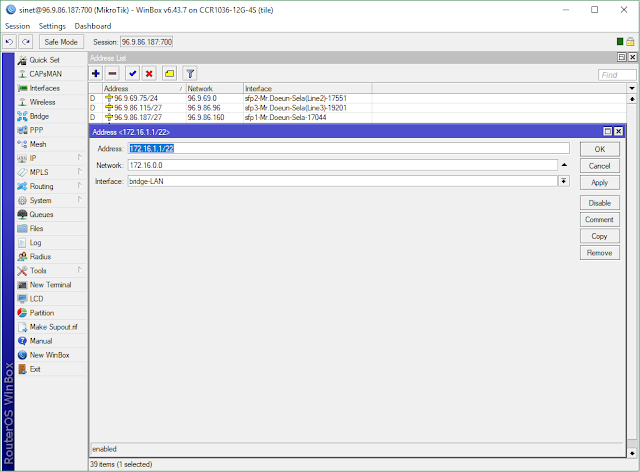Viewport: 640px width, 472px height.
Task: Open the column selector dropdown in Address List
Action: [x=632, y=88]
